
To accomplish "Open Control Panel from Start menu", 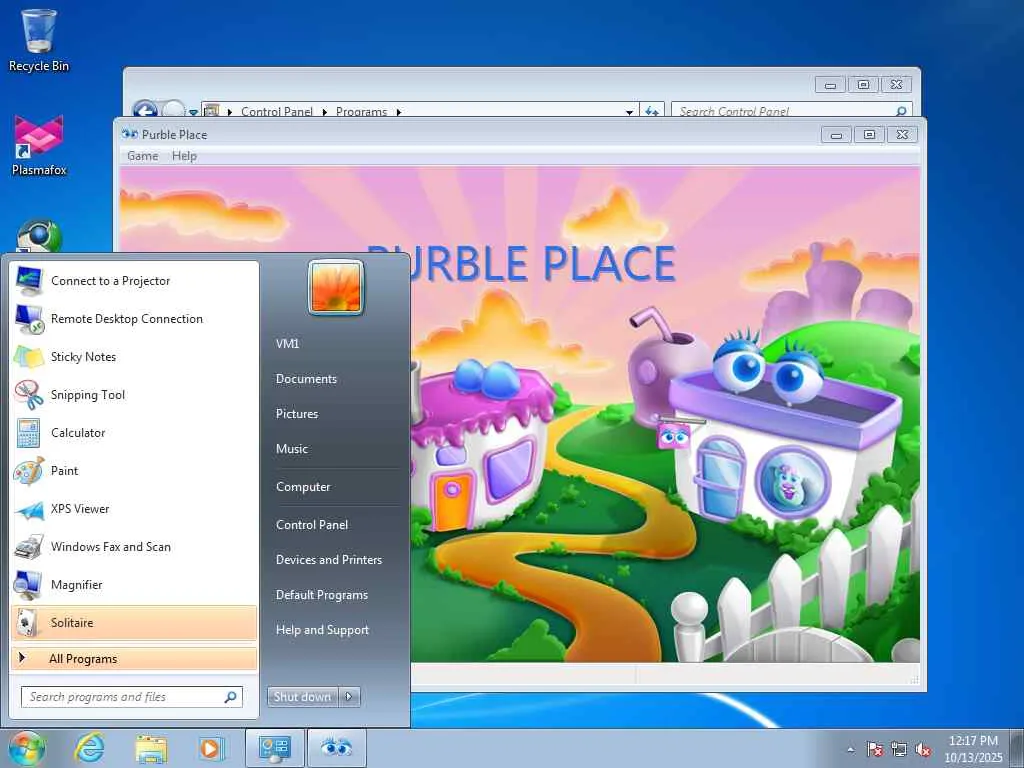I will [x=312, y=524].
